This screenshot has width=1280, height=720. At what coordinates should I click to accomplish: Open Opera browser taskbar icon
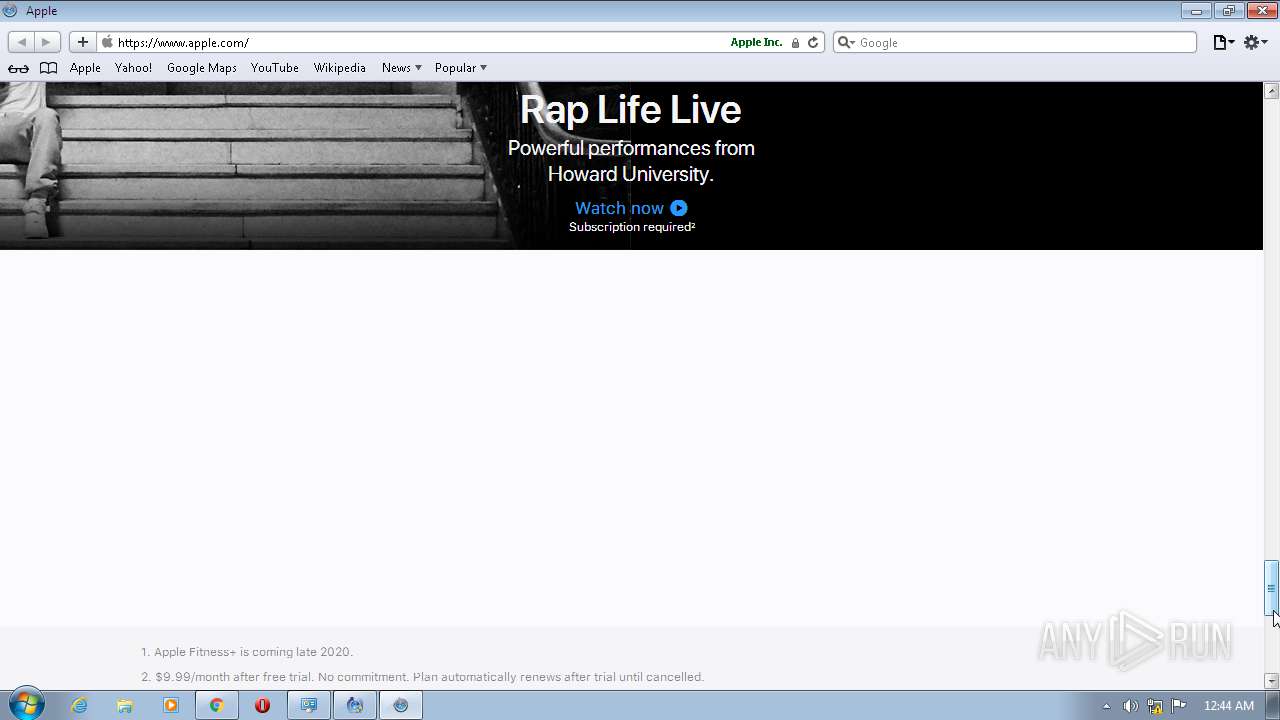point(262,705)
